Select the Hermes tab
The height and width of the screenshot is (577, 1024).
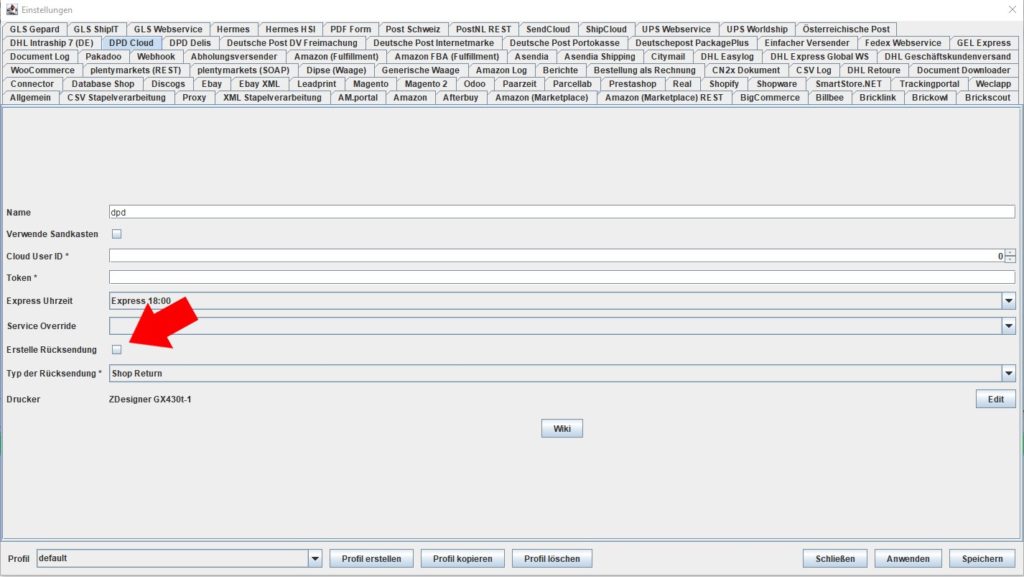tap(233, 29)
